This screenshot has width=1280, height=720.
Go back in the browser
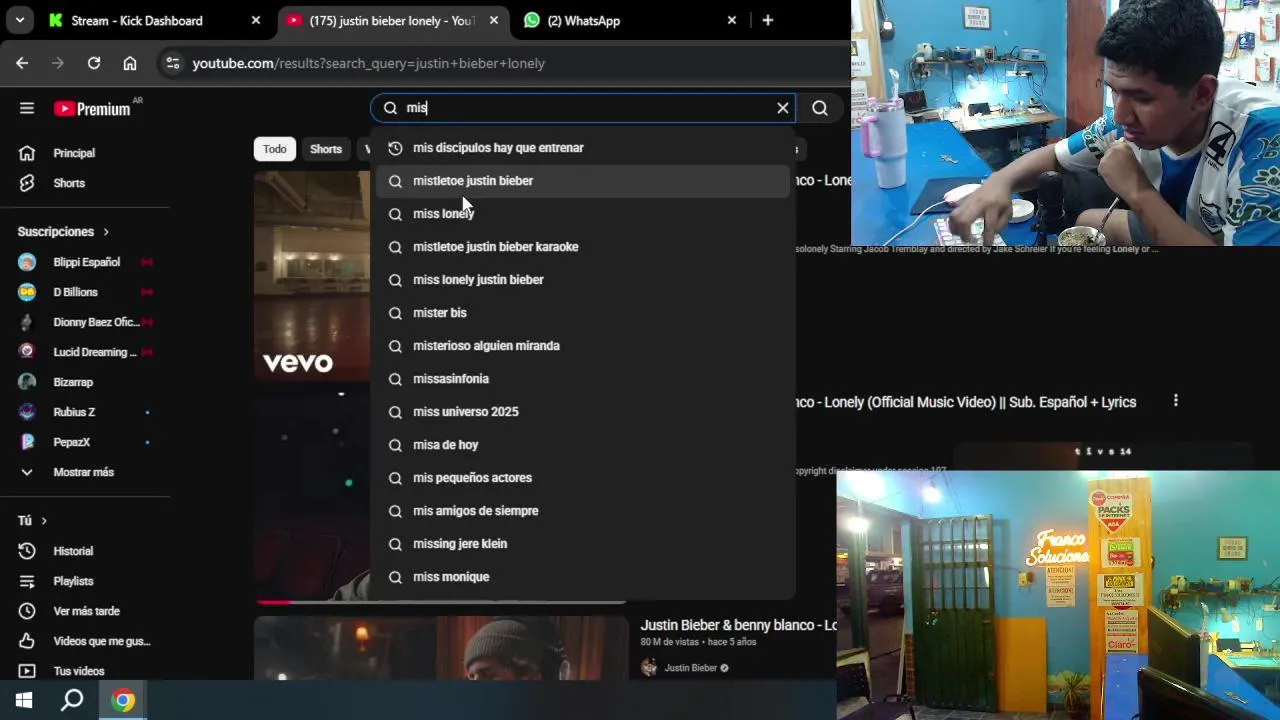pyautogui.click(x=22, y=63)
